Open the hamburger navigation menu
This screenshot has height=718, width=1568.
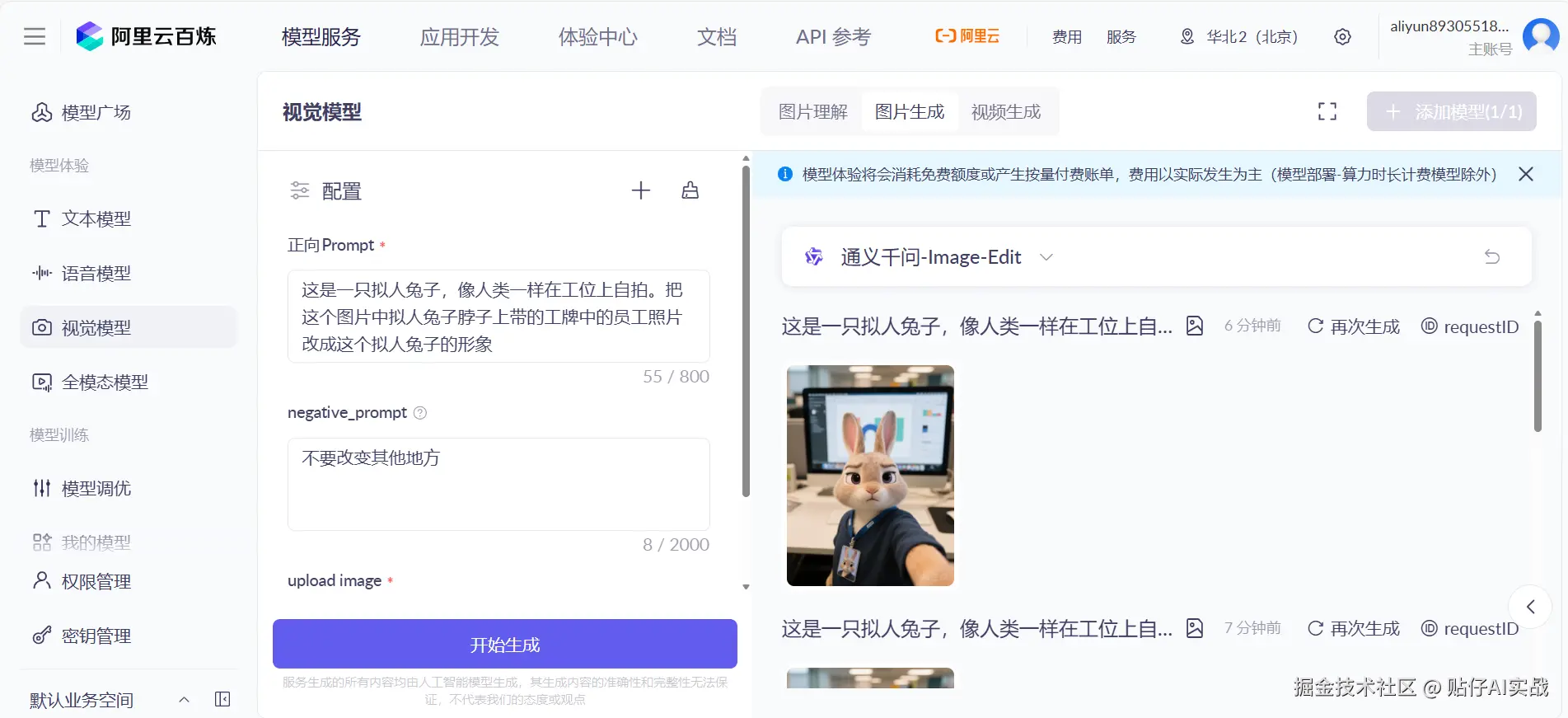pos(35,36)
